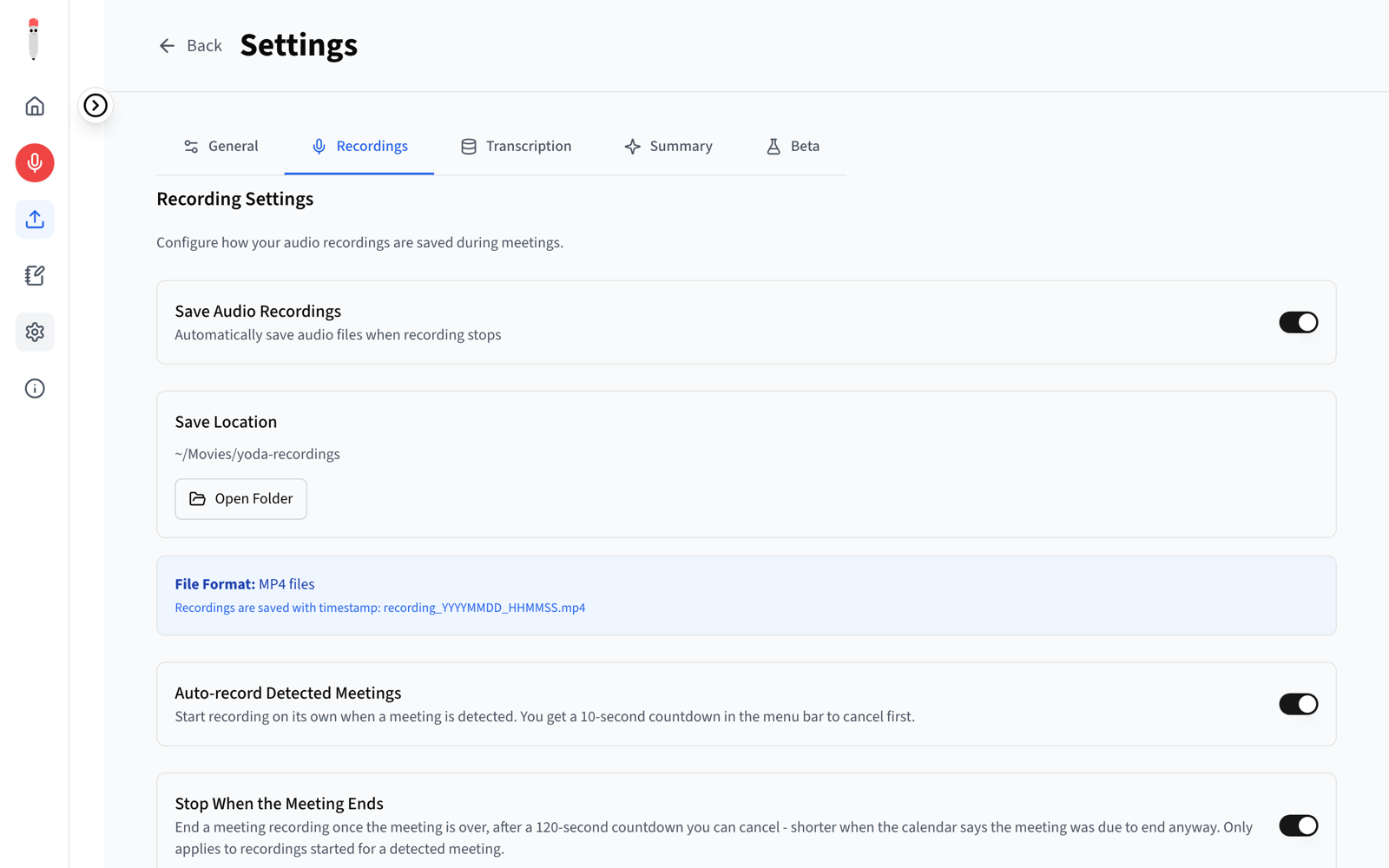Open the info icon in sidebar
The image size is (1389, 868).
tap(35, 388)
